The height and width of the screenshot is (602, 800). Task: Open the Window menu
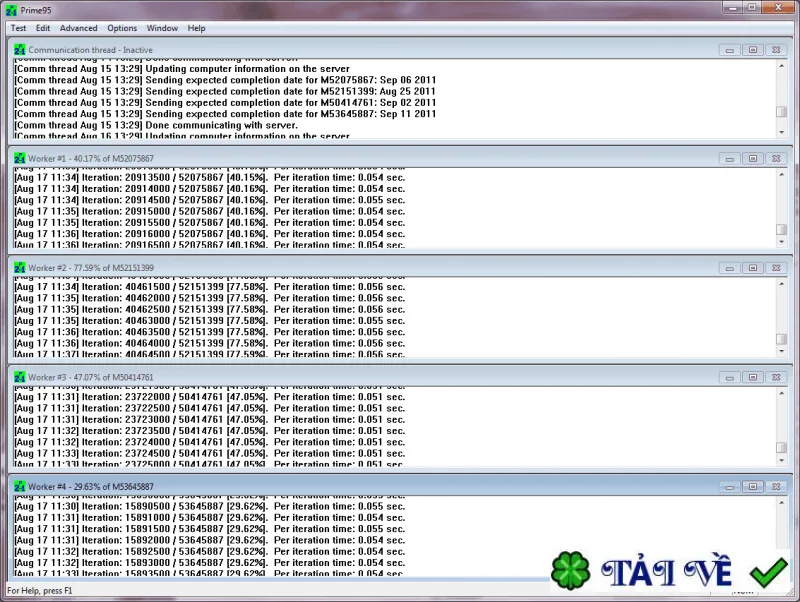(x=162, y=28)
